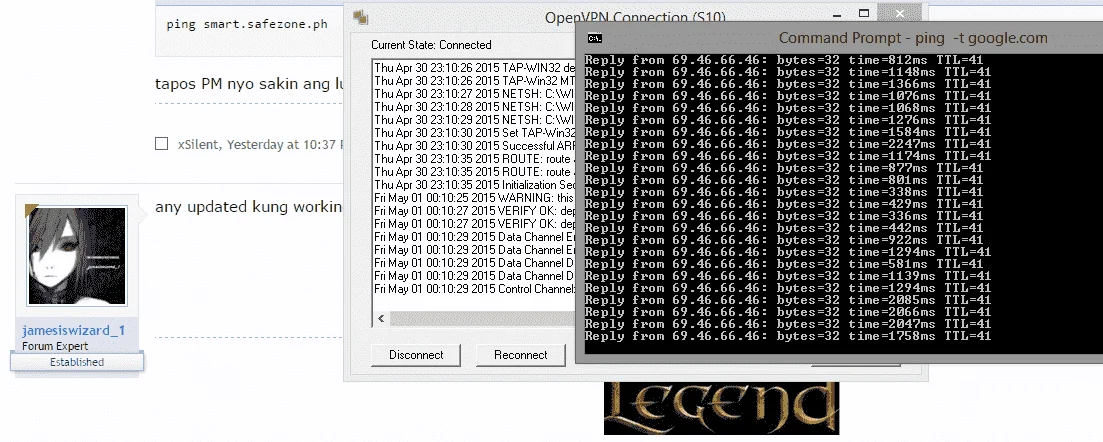This screenshot has height=442, width=1103.
Task: Click the Established badge under jamesiswizard_1
Action: click(x=77, y=362)
